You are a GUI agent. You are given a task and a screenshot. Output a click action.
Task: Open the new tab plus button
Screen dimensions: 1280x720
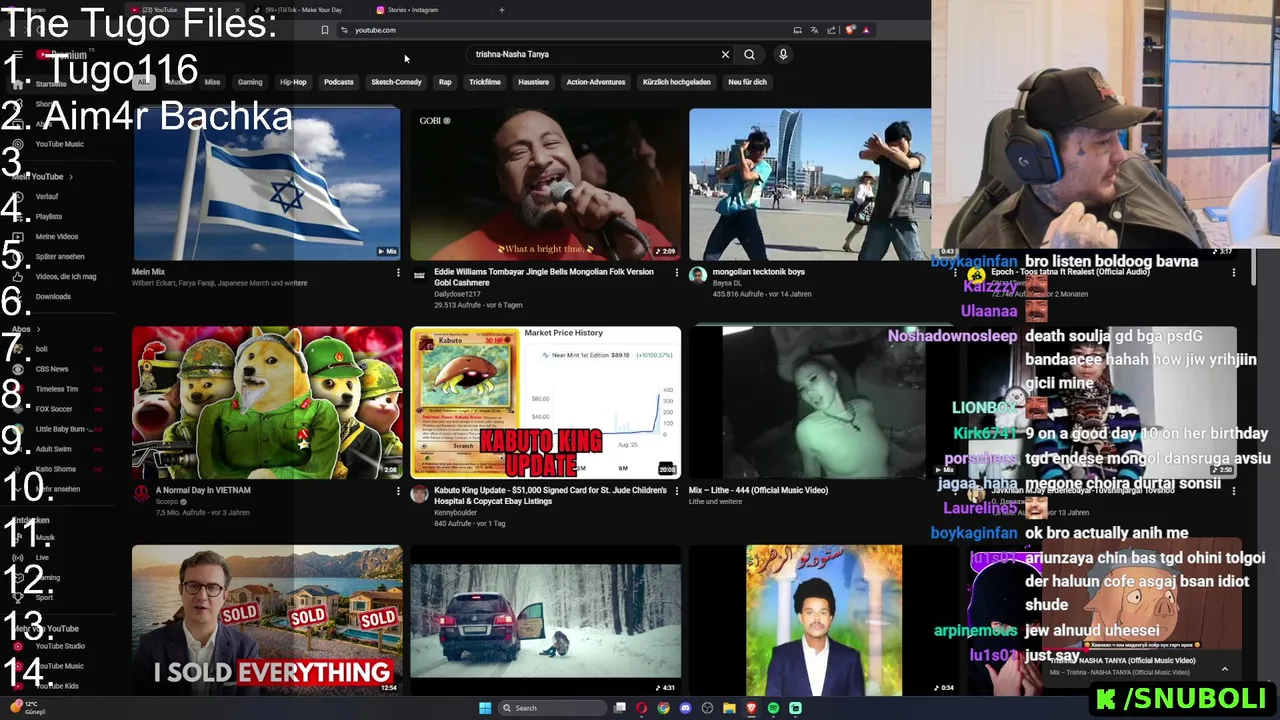[x=502, y=10]
